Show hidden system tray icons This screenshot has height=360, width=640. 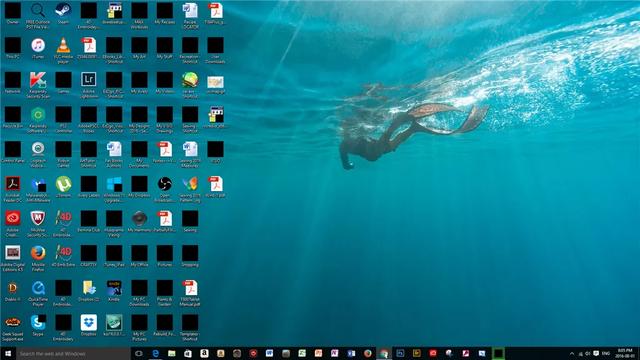point(572,353)
